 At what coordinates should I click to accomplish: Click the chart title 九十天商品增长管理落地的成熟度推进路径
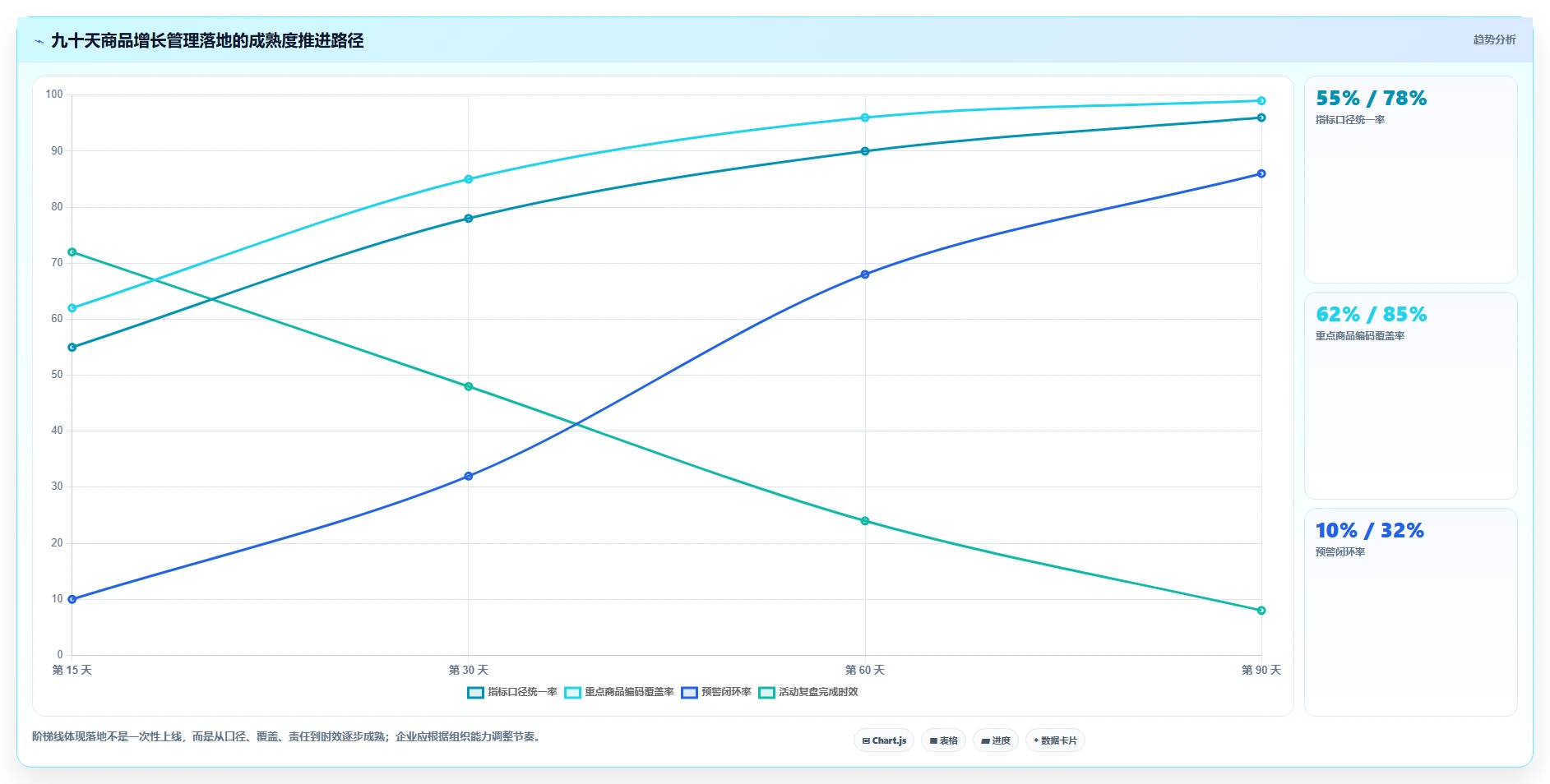pos(207,41)
